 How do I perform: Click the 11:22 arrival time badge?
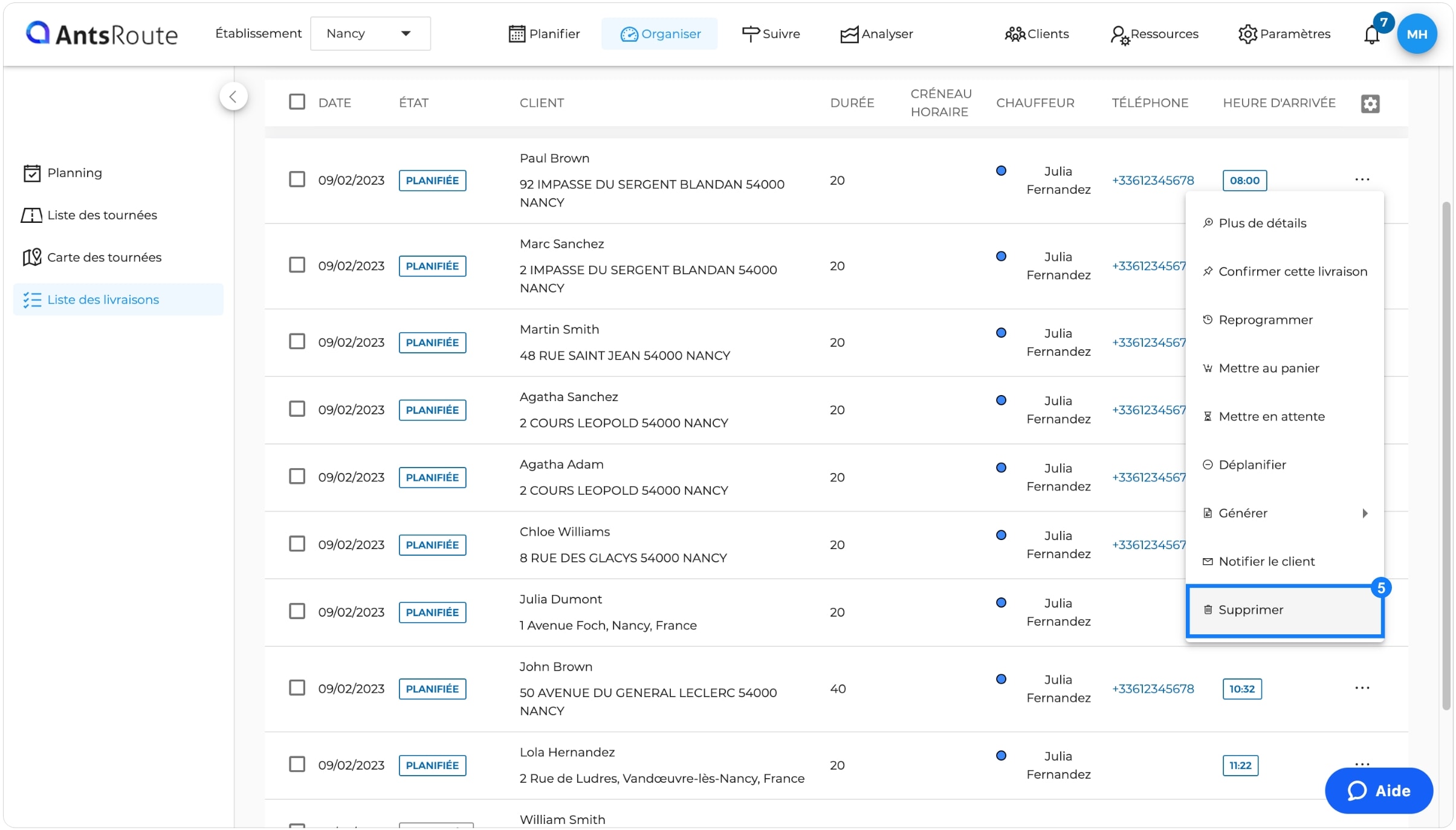[x=1240, y=765]
